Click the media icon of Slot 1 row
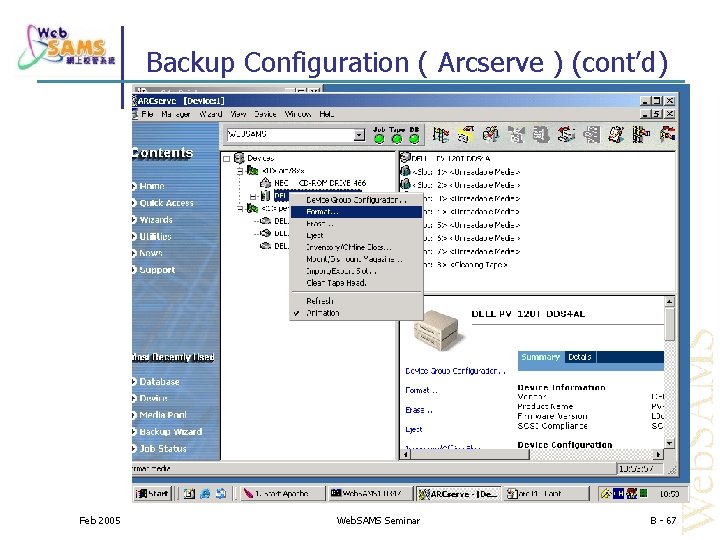720x540 pixels. pos(405,171)
